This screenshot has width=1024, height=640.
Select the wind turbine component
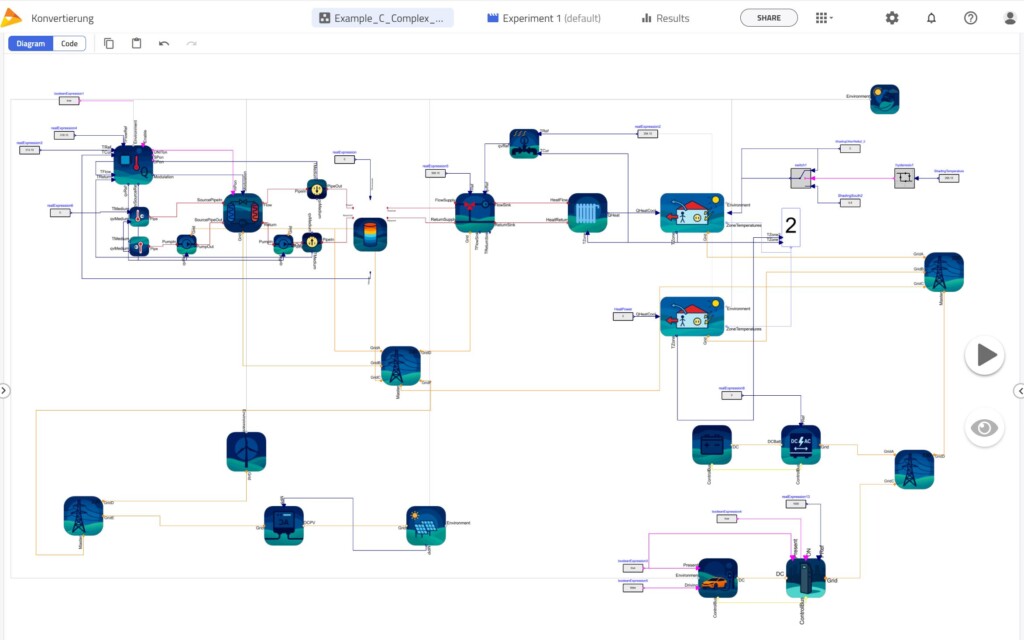click(246, 451)
